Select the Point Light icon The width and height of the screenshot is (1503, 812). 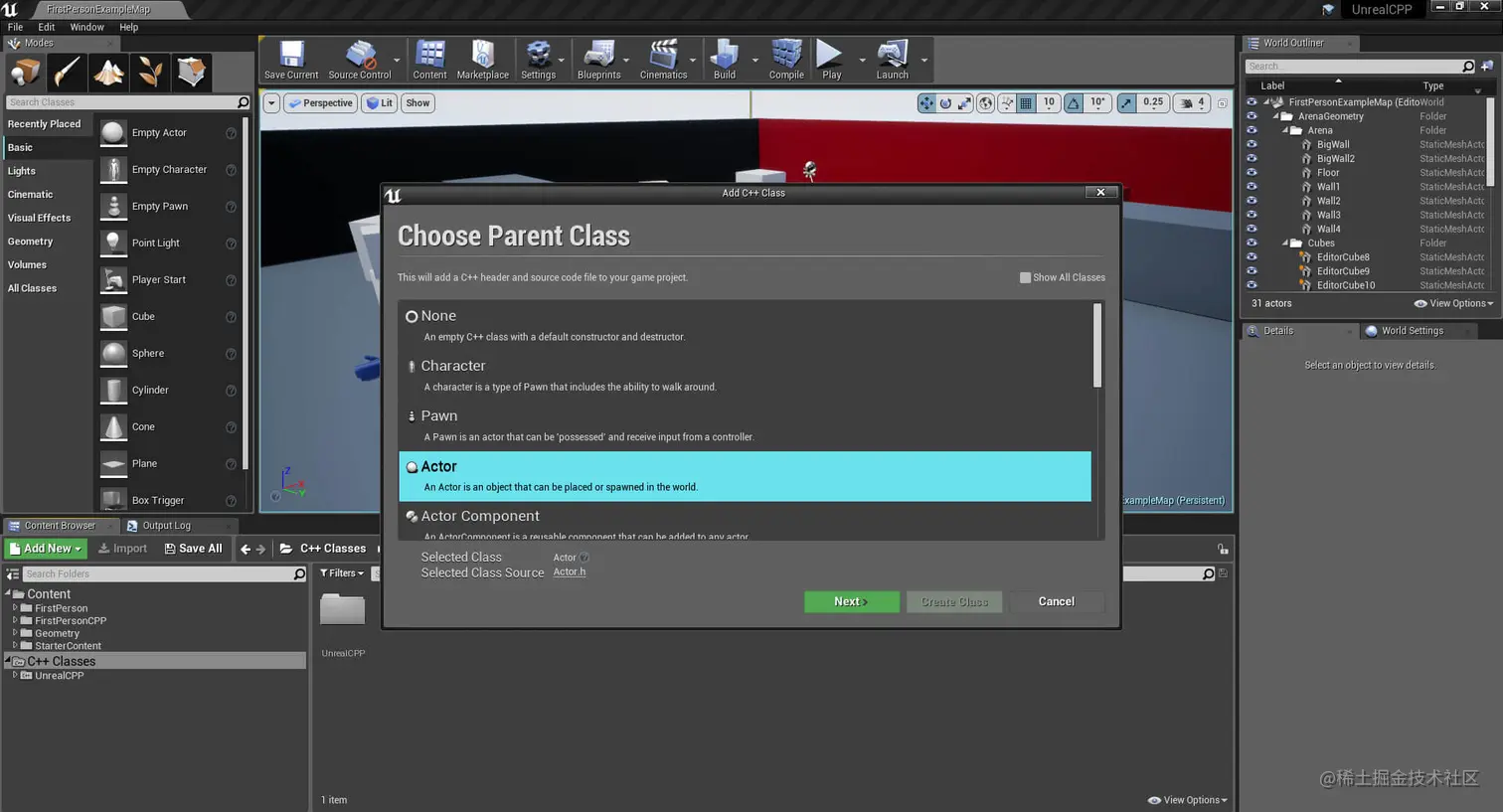[x=113, y=243]
